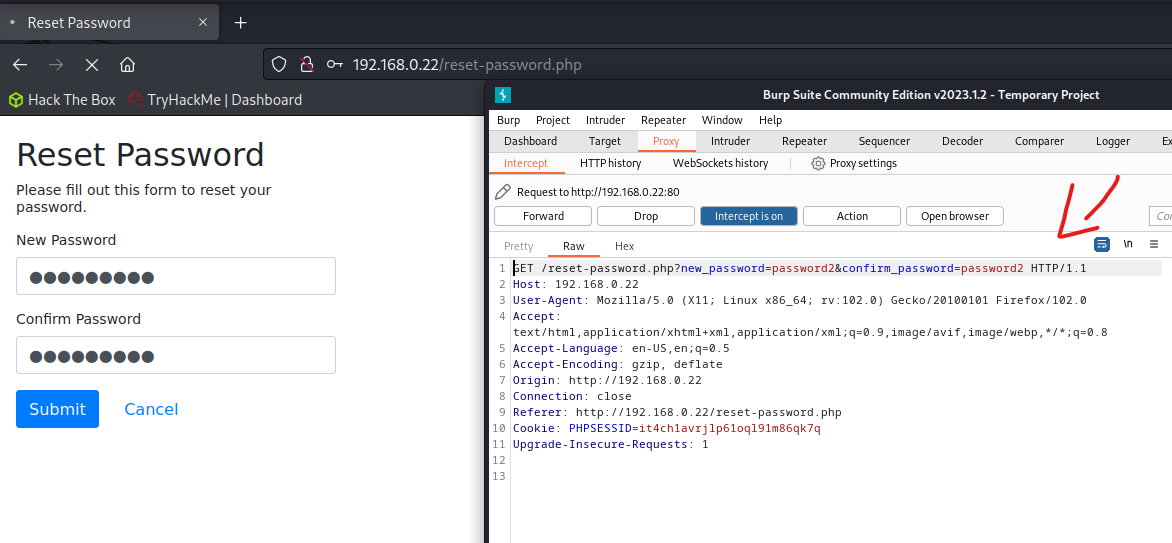The height and width of the screenshot is (543, 1172).
Task: Select the Proxy tab
Action: click(x=666, y=141)
